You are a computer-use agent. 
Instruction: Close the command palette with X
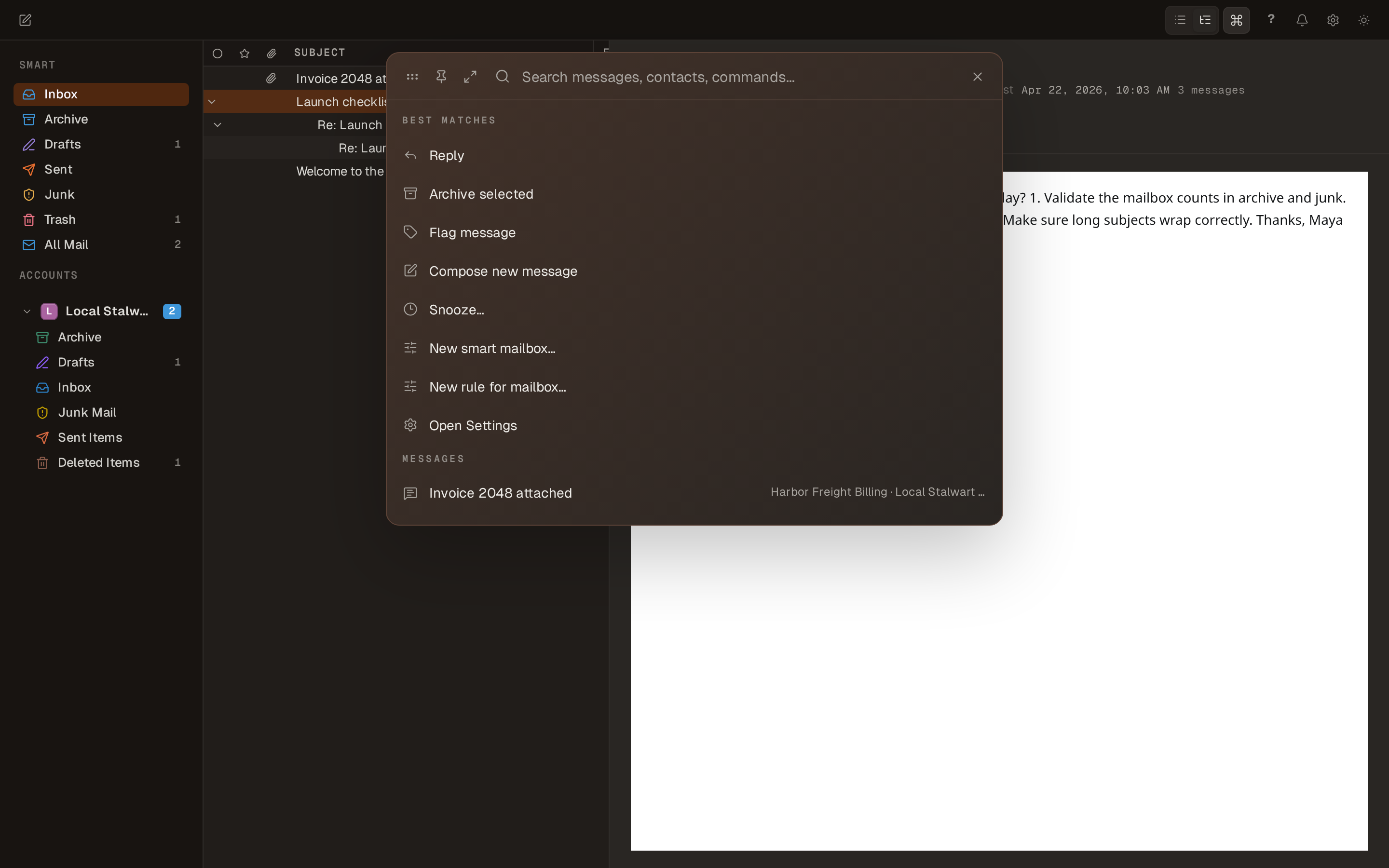coord(978,76)
